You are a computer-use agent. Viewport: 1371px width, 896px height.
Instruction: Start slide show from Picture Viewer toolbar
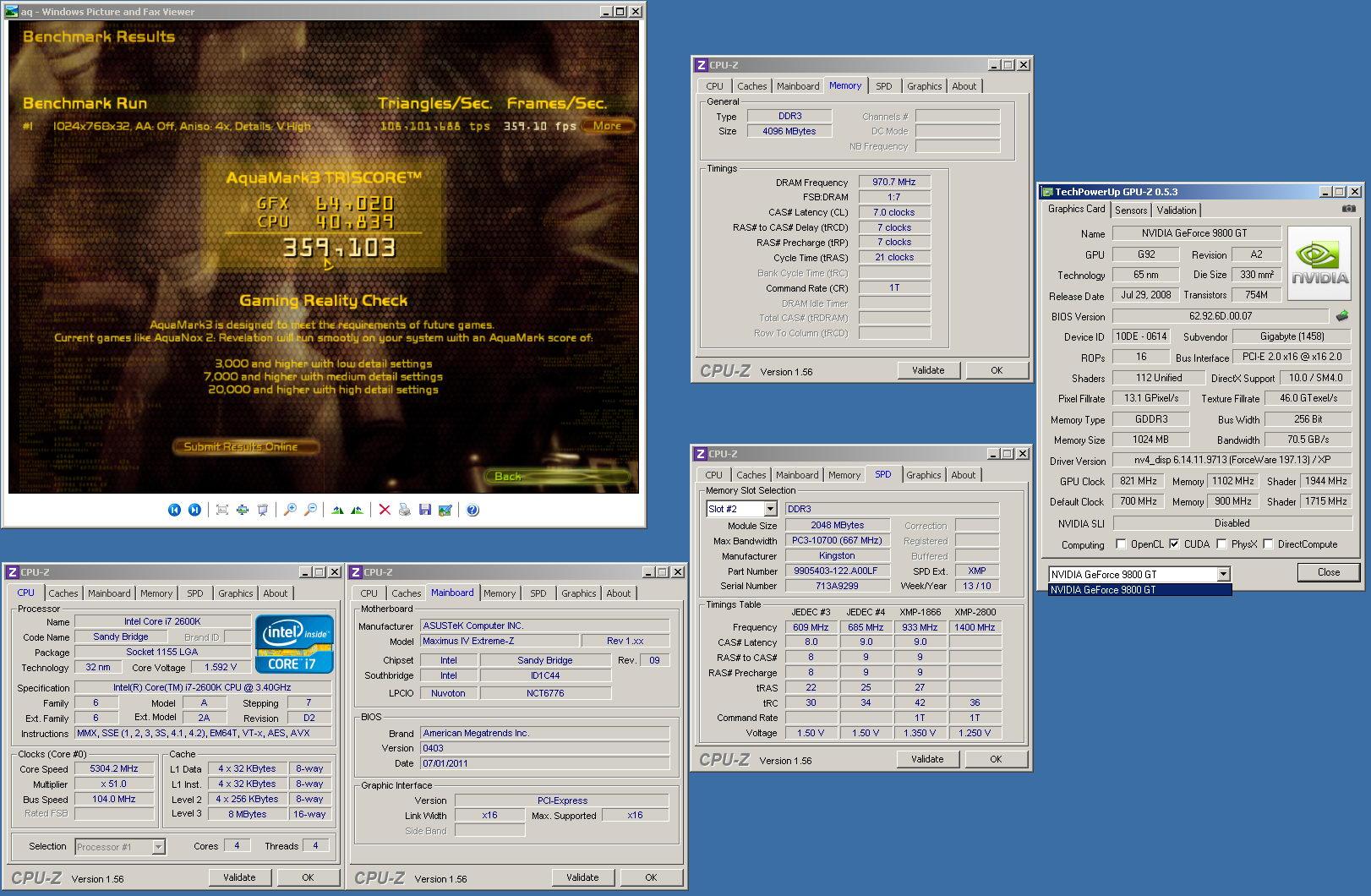click(263, 510)
